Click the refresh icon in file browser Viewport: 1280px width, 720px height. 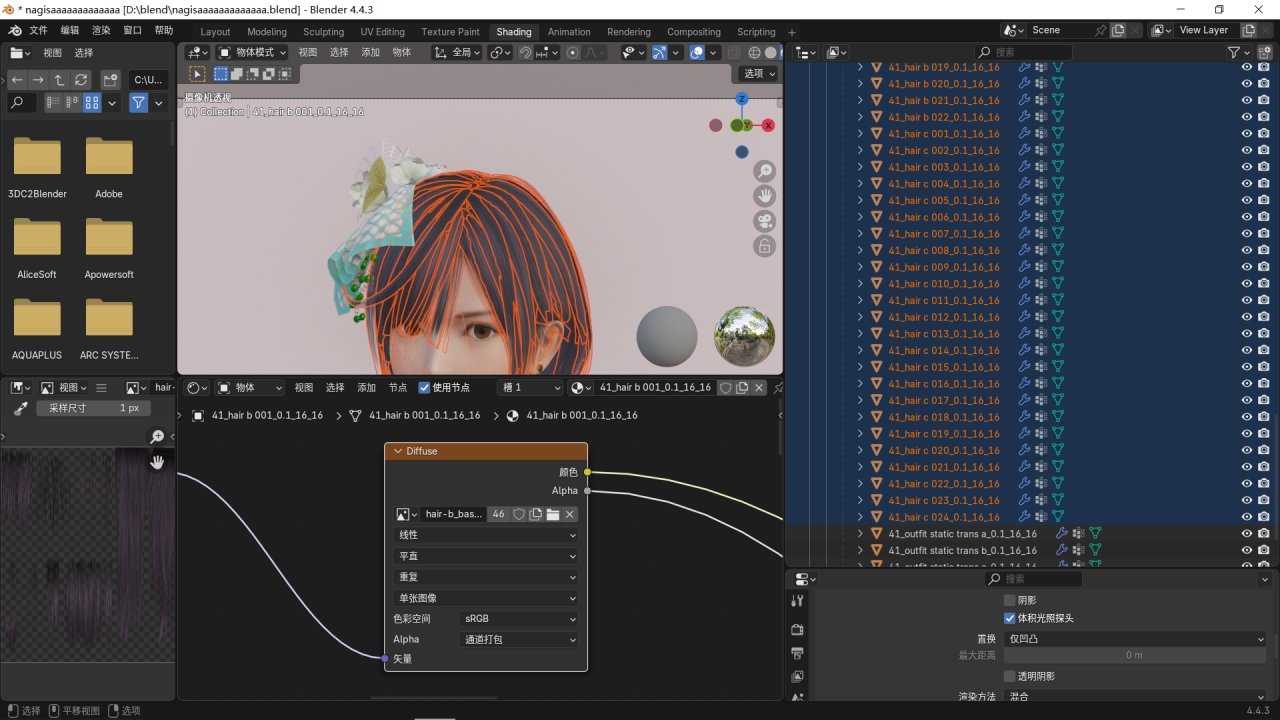(82, 80)
